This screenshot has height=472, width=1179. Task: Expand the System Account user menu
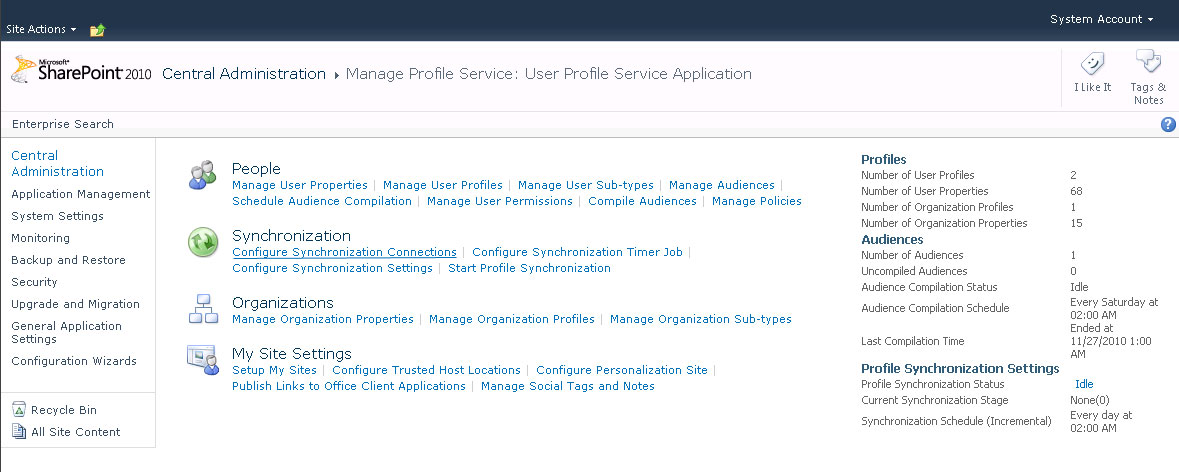1102,20
